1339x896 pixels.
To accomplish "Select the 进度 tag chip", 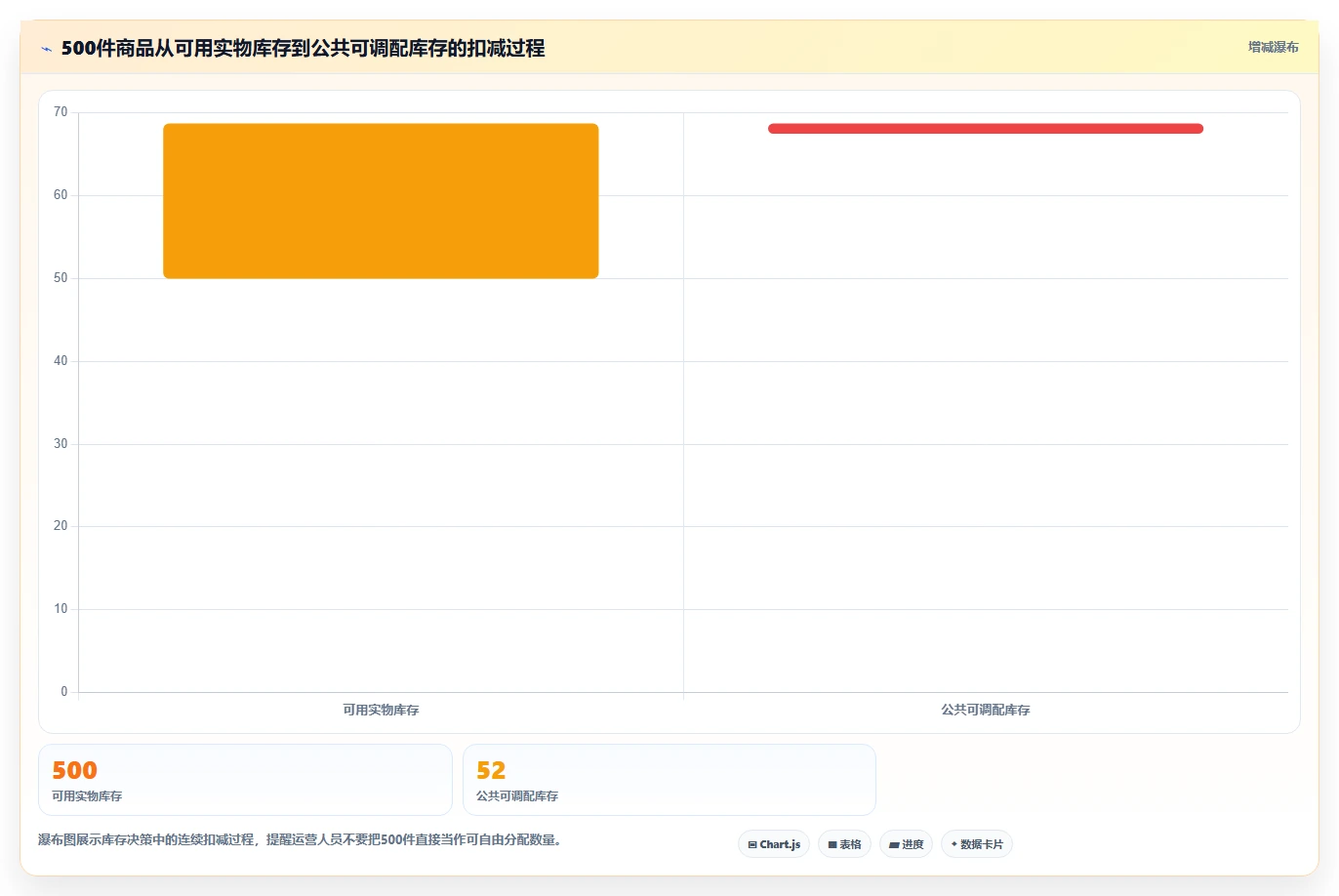I will (906, 844).
